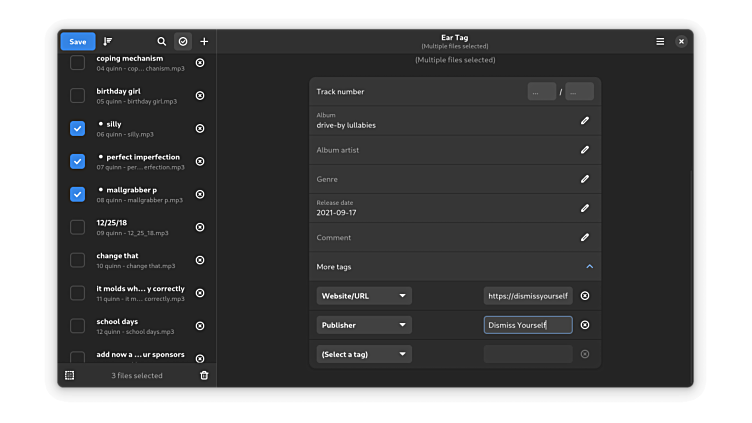This screenshot has width=752, height=423.
Task: Open the Publisher tag dropdown
Action: pos(364,325)
